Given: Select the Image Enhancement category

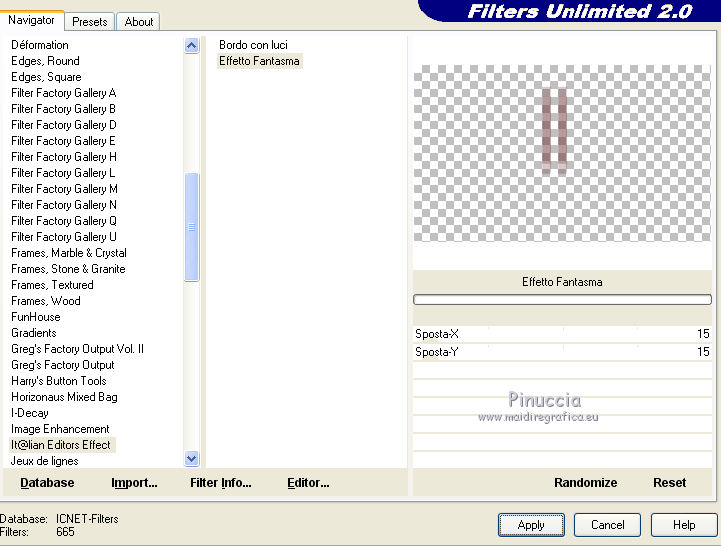Looking at the screenshot, I should (x=60, y=429).
